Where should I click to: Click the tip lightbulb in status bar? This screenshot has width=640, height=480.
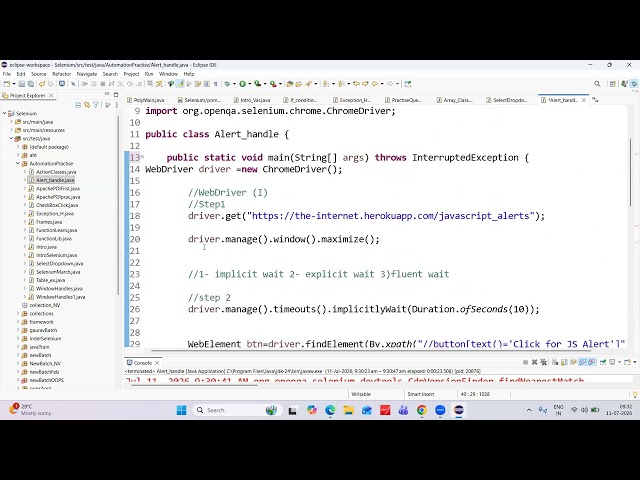[x=635, y=394]
